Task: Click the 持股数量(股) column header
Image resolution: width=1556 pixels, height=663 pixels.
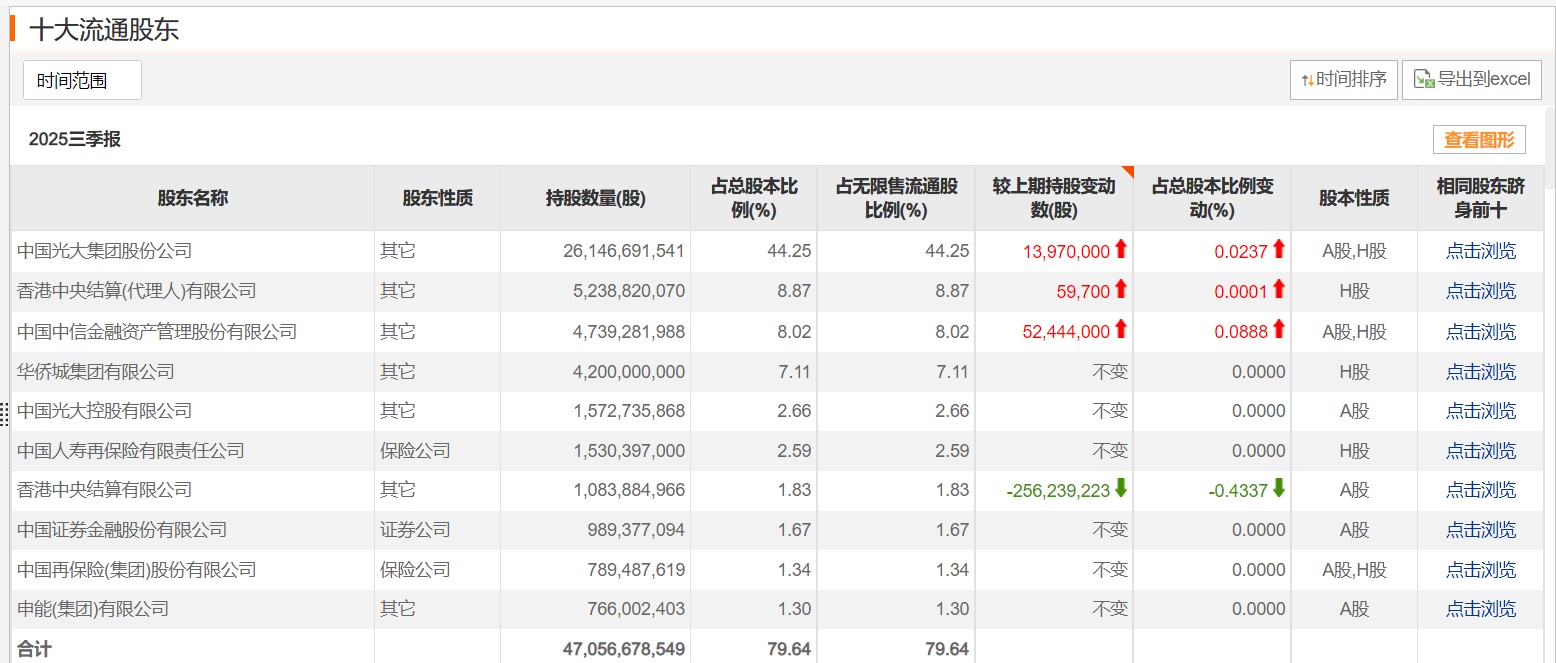Action: (595, 198)
